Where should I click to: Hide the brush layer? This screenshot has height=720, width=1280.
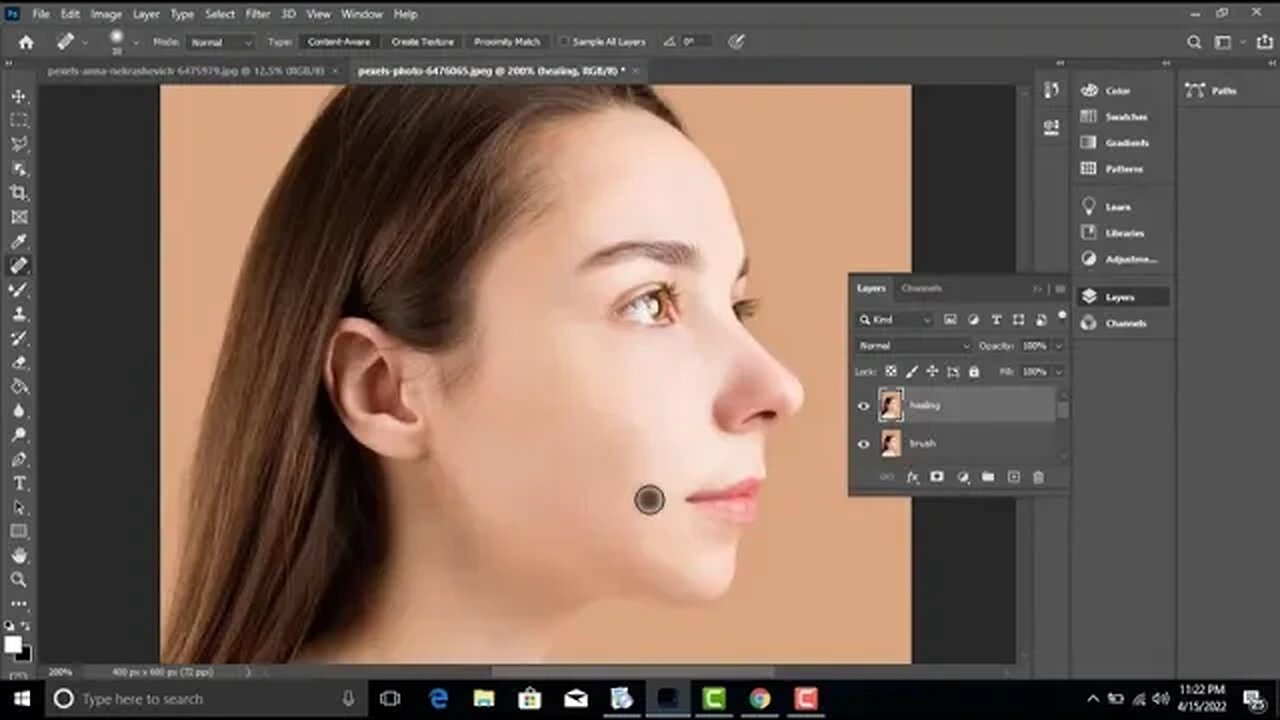pyautogui.click(x=864, y=443)
